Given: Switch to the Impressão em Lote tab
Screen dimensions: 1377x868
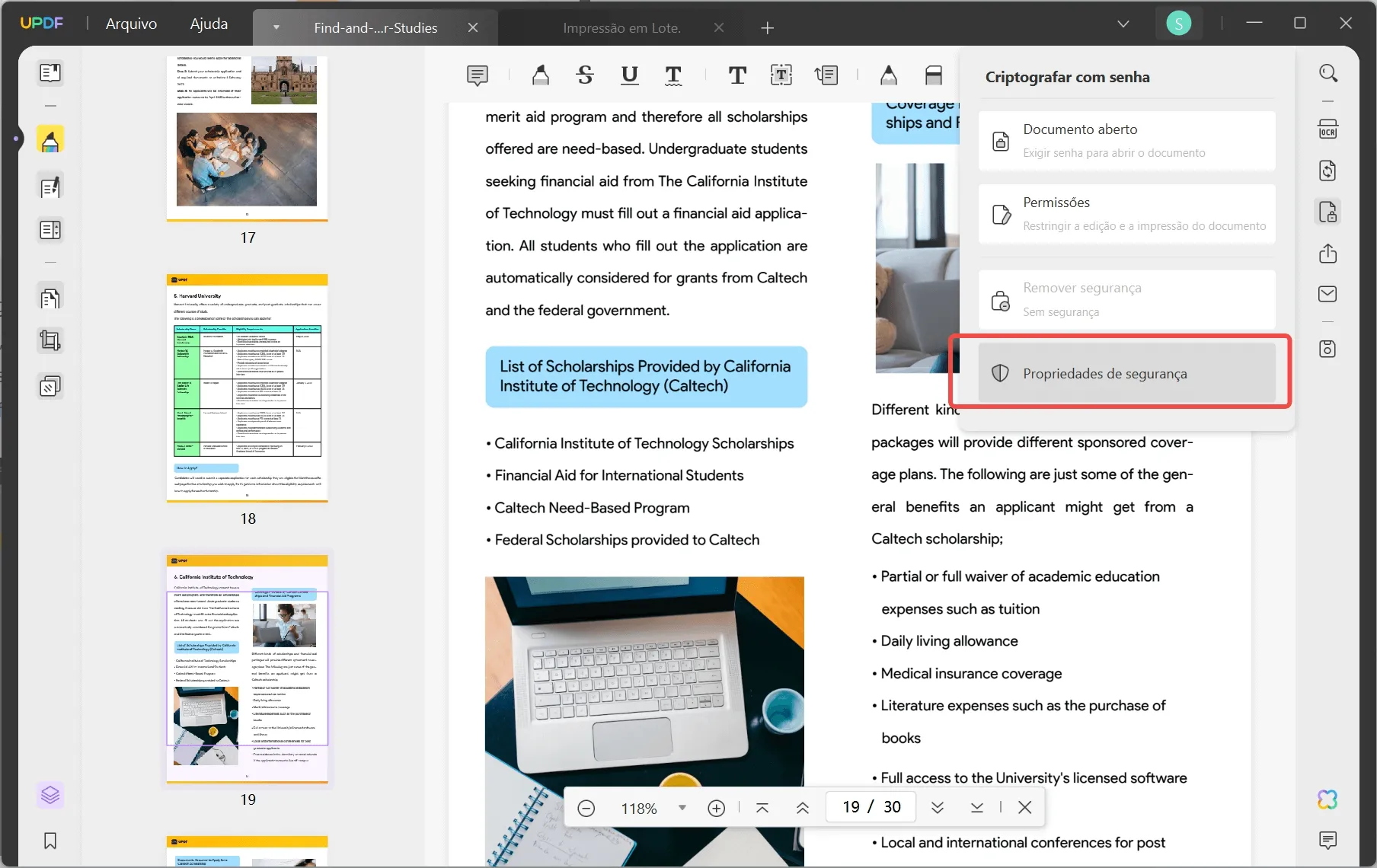Looking at the screenshot, I should 621,27.
